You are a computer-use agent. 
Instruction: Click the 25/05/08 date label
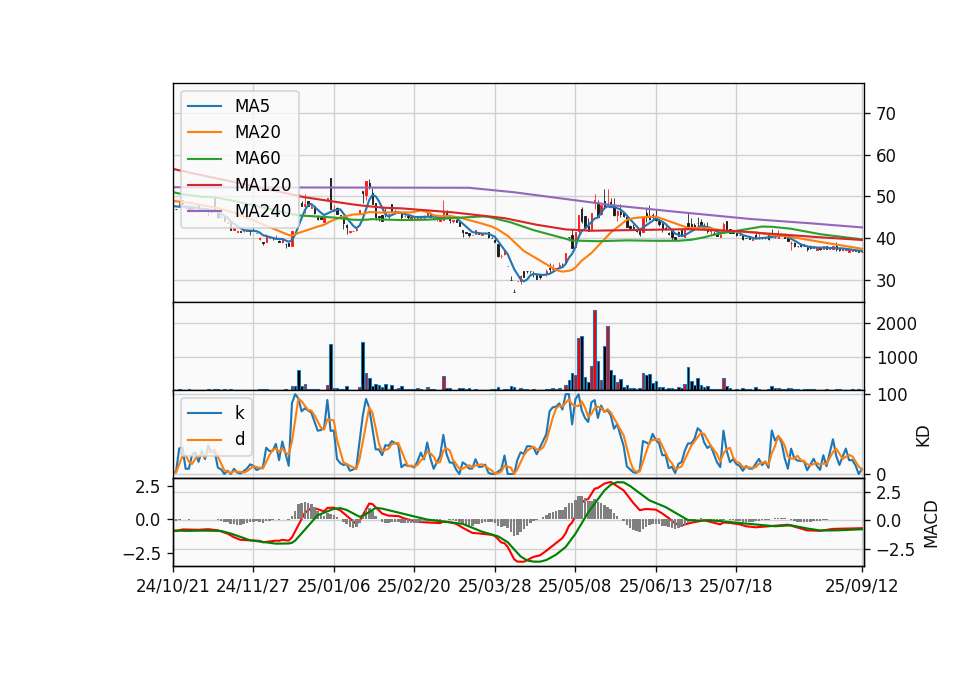coord(575,586)
